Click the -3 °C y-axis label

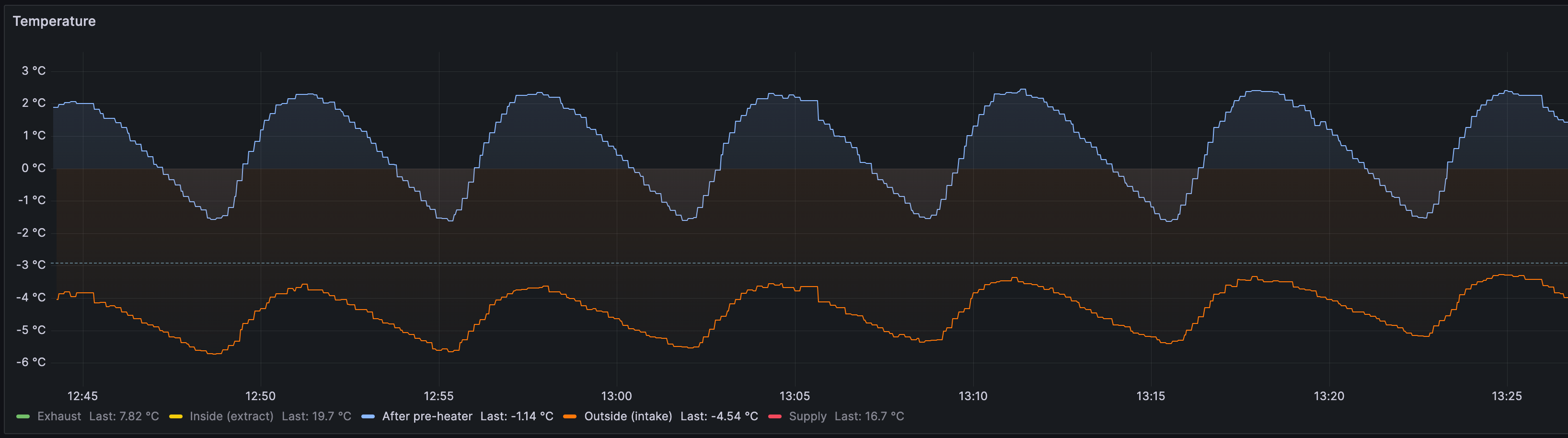coord(31,265)
